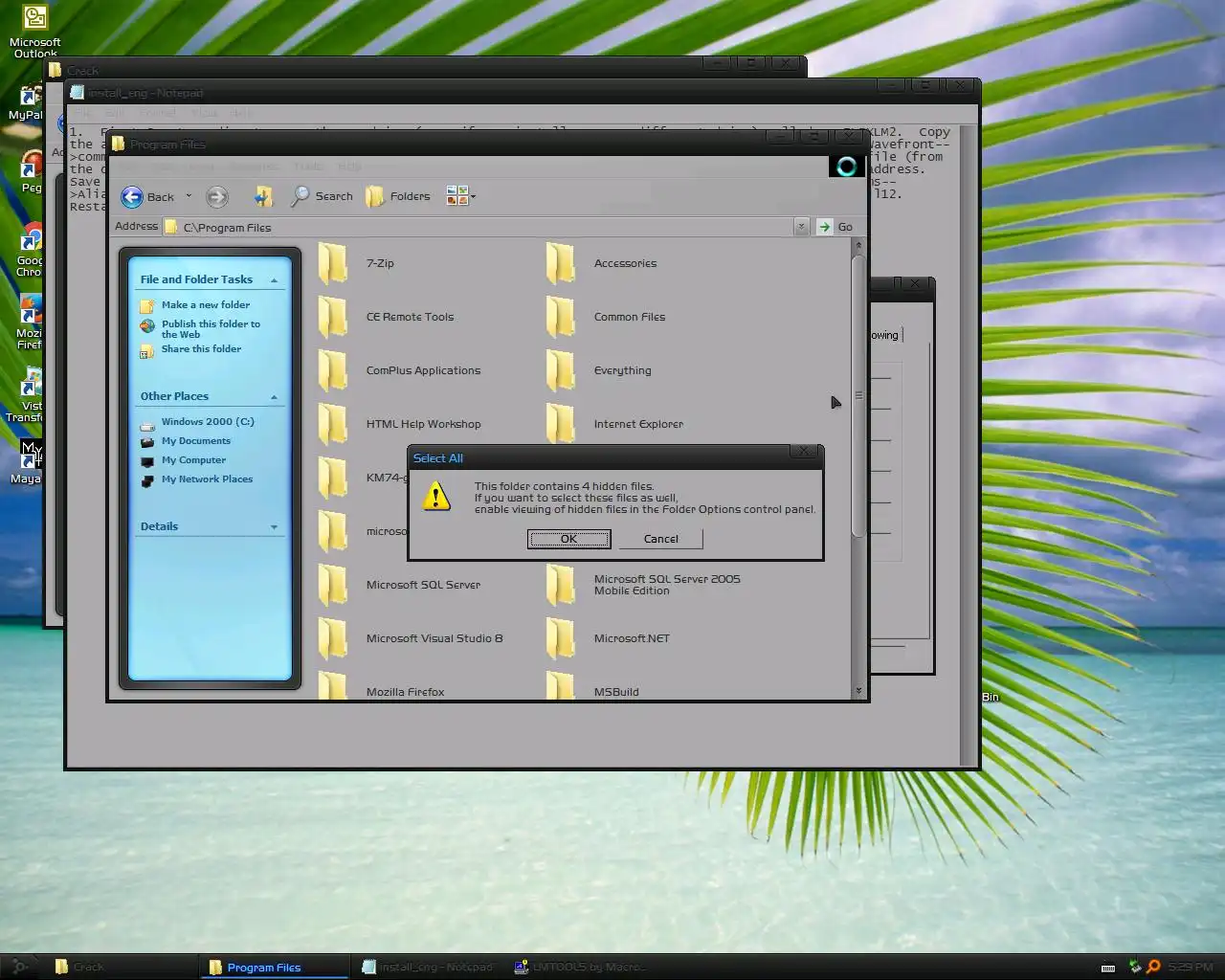Click the keyboard icon in system tray
Viewport: 1225px width, 980px height.
(1108, 968)
